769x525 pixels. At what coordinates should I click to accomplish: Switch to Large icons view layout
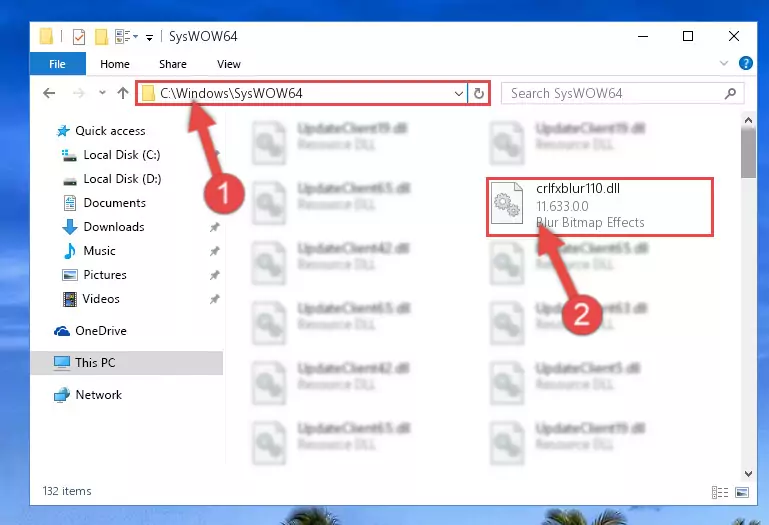pos(742,492)
